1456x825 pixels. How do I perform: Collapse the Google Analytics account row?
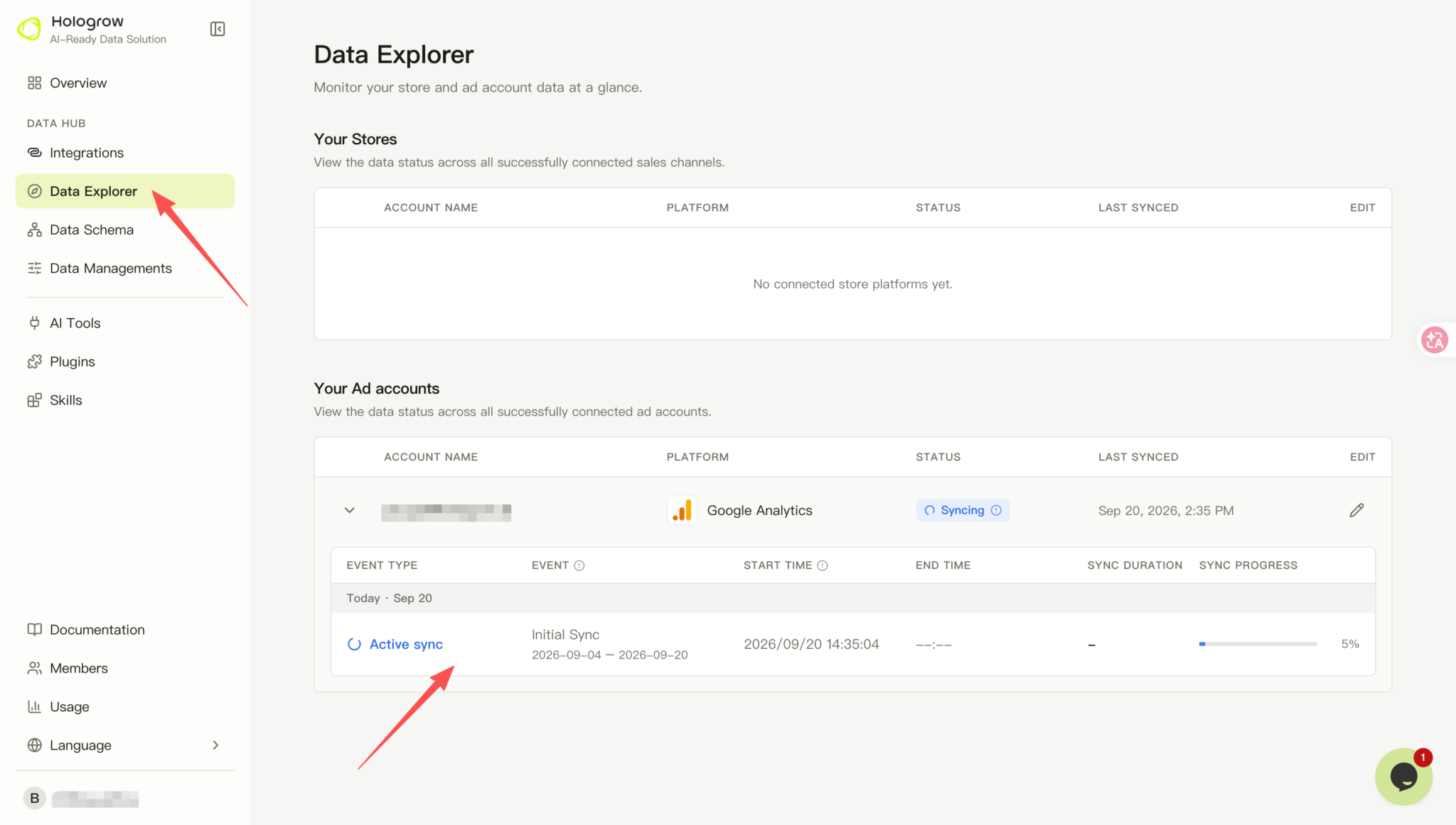pyautogui.click(x=349, y=510)
